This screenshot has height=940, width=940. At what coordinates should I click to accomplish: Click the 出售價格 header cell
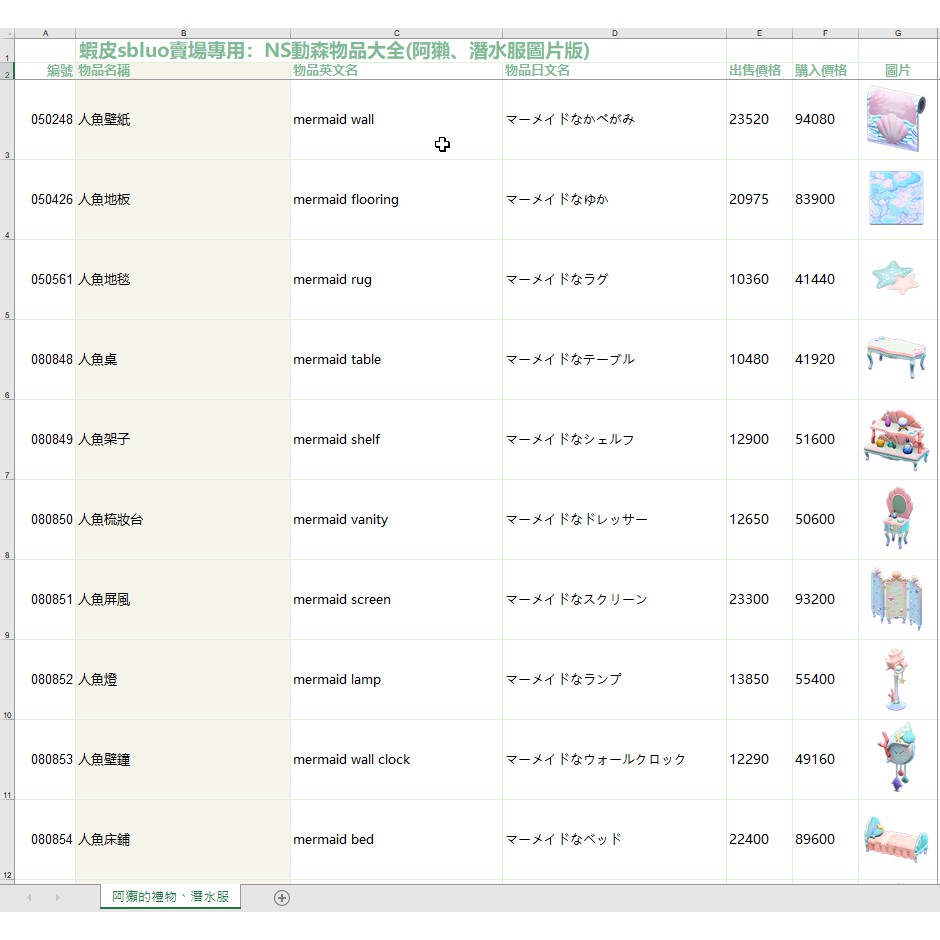(760, 71)
